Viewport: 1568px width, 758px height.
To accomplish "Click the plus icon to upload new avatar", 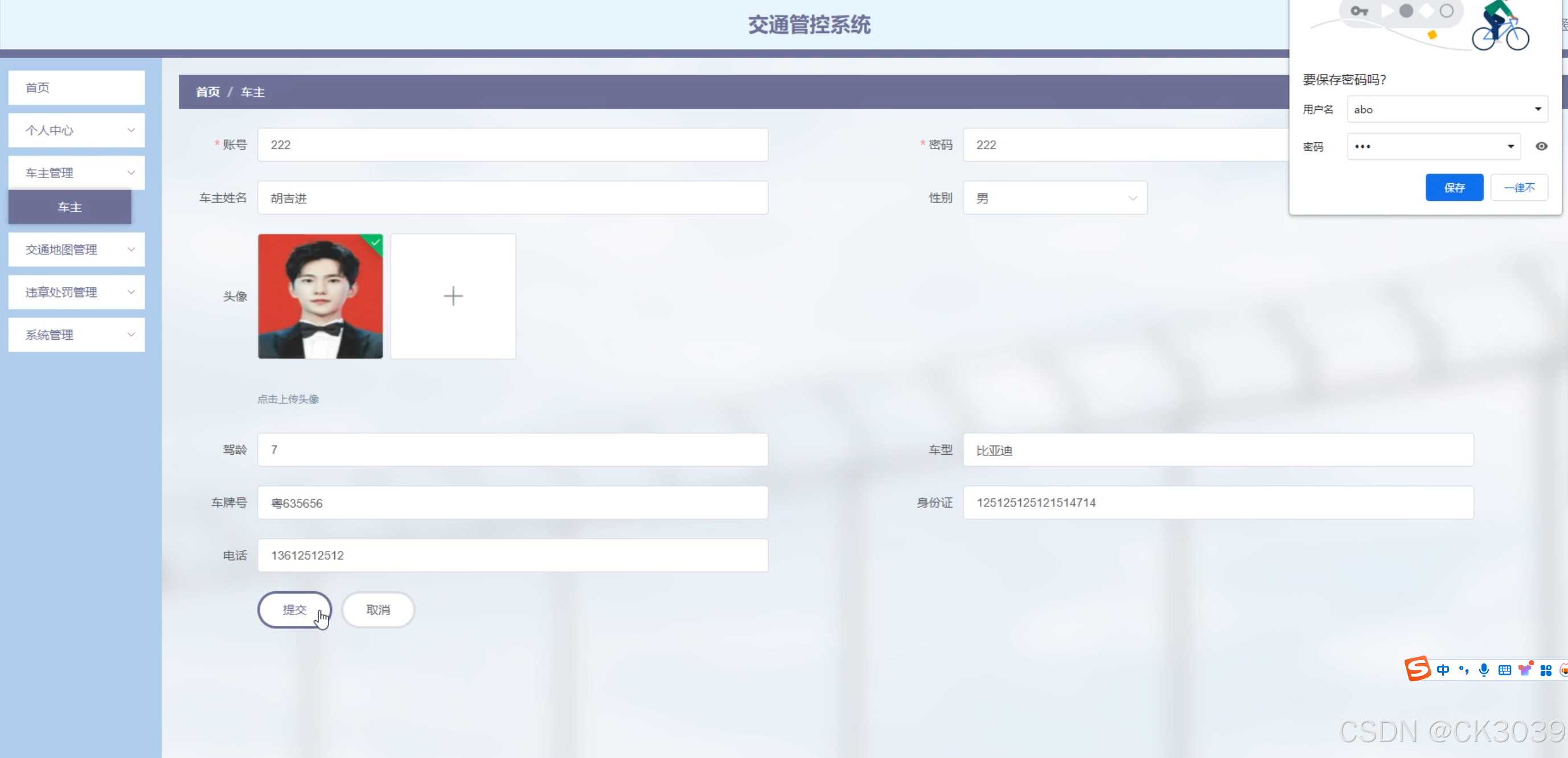I will [453, 296].
